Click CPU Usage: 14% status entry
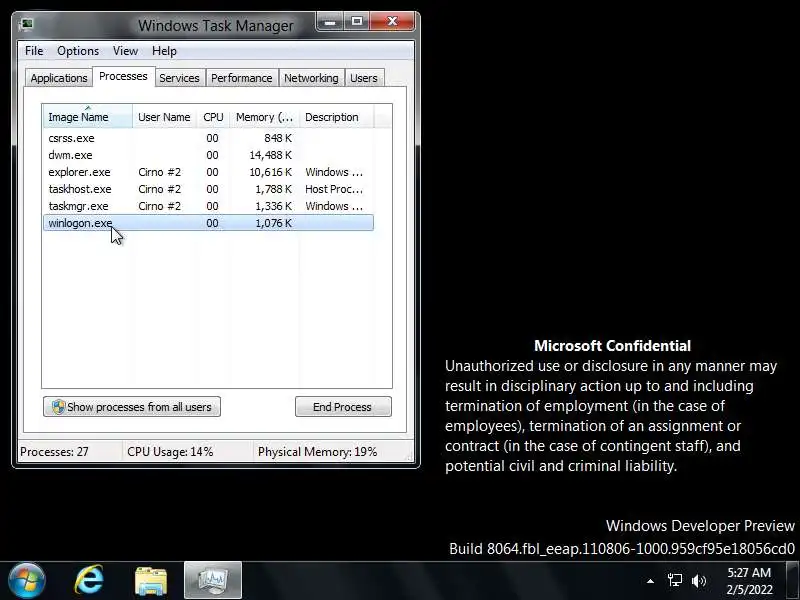Image resolution: width=800 pixels, height=600 pixels. 170,452
